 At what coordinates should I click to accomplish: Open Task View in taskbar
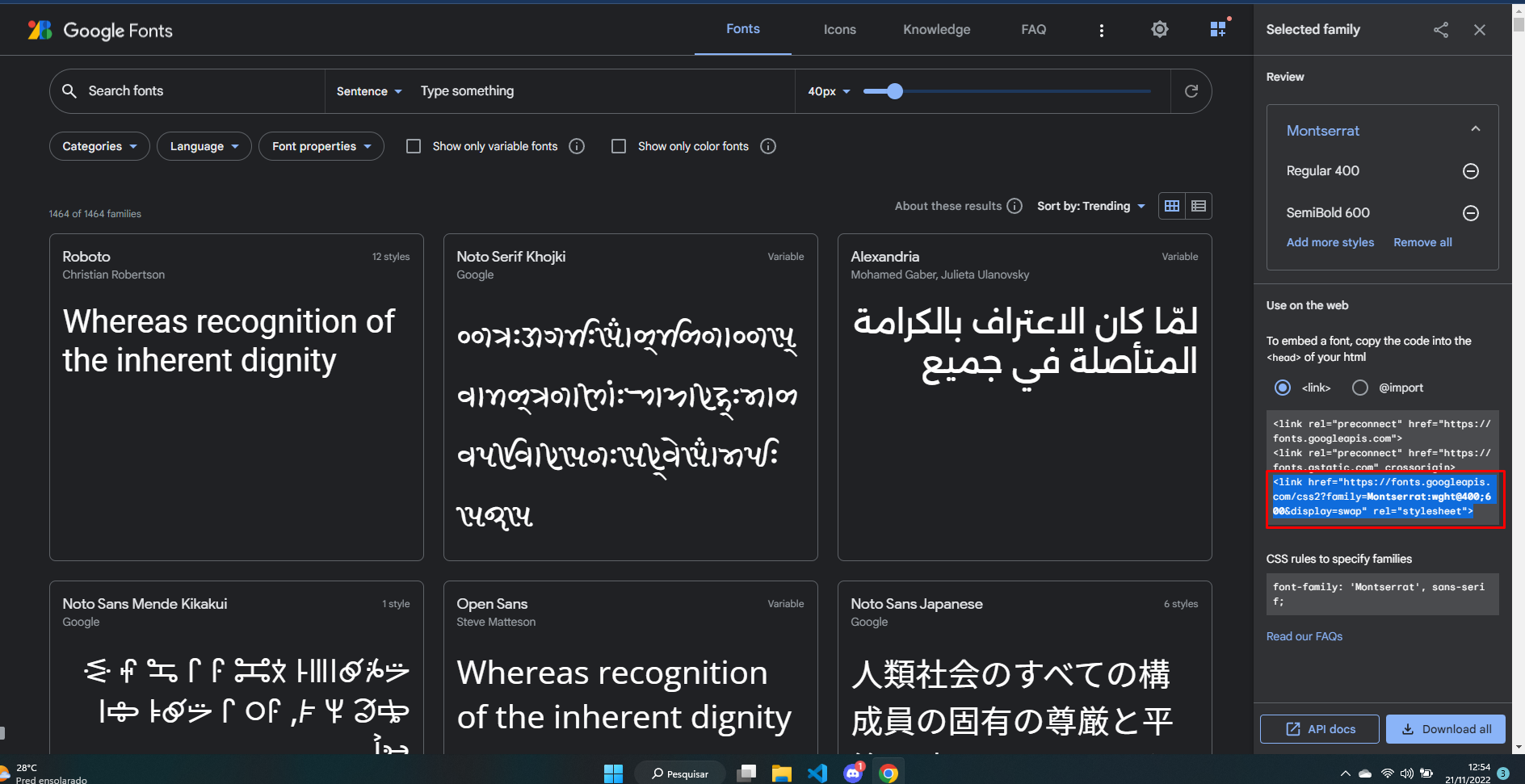coord(747,774)
